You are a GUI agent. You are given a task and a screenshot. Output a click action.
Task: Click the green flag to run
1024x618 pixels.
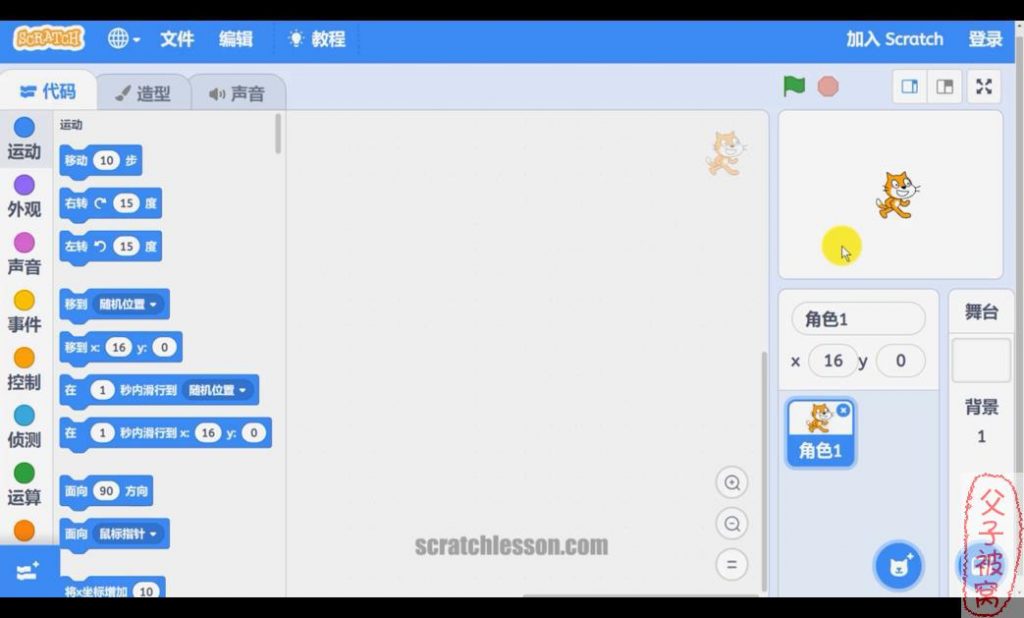(x=794, y=87)
